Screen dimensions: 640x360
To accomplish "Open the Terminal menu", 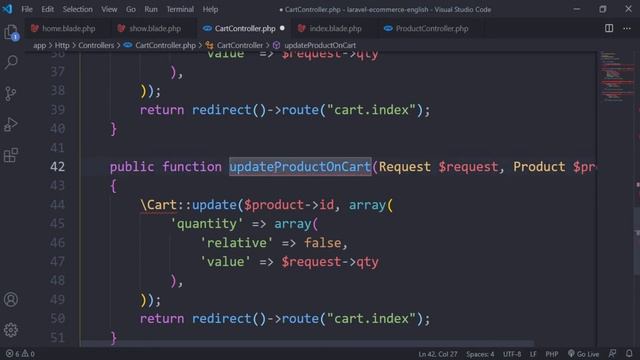I will point(180,9).
